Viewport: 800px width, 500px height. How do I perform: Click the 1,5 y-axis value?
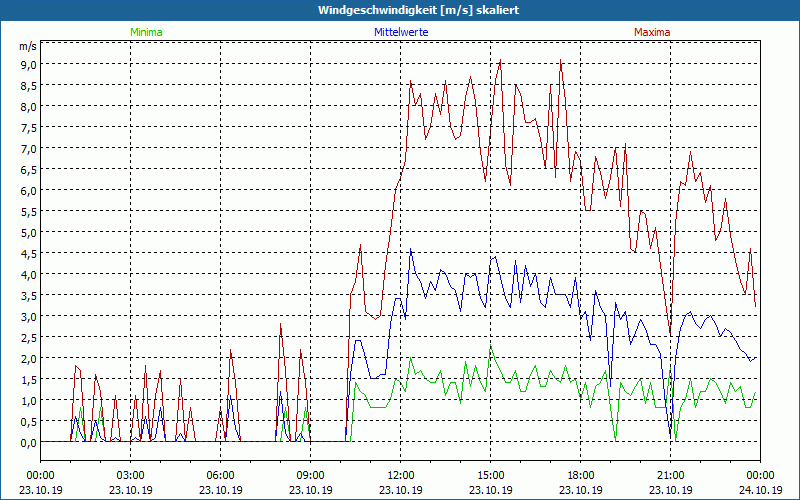[x=28, y=380]
